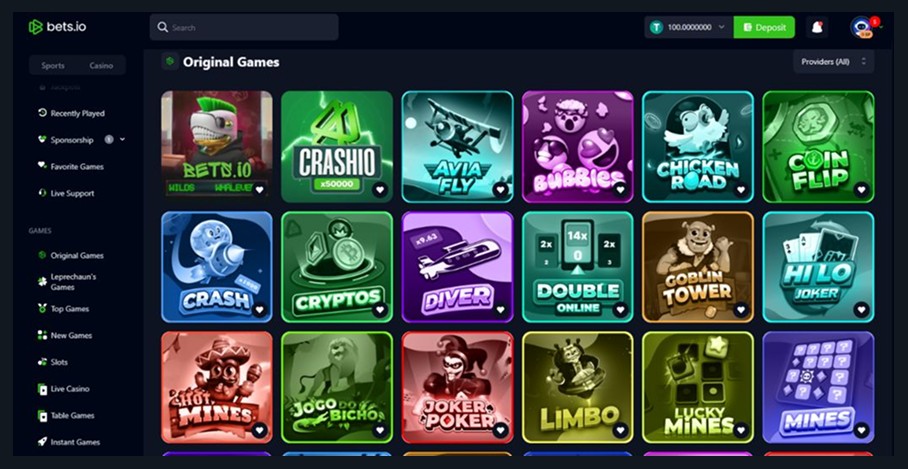The width and height of the screenshot is (908, 469).
Task: Open the notifications bell icon
Action: [817, 27]
